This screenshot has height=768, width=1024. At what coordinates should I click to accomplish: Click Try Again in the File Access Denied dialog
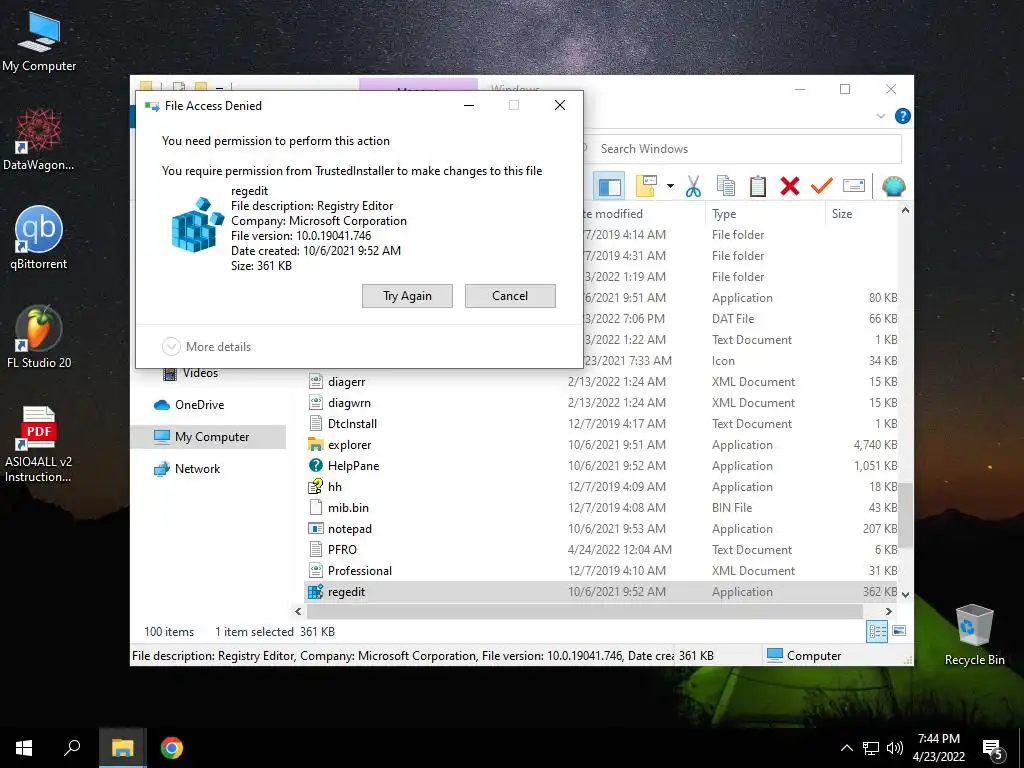point(407,296)
